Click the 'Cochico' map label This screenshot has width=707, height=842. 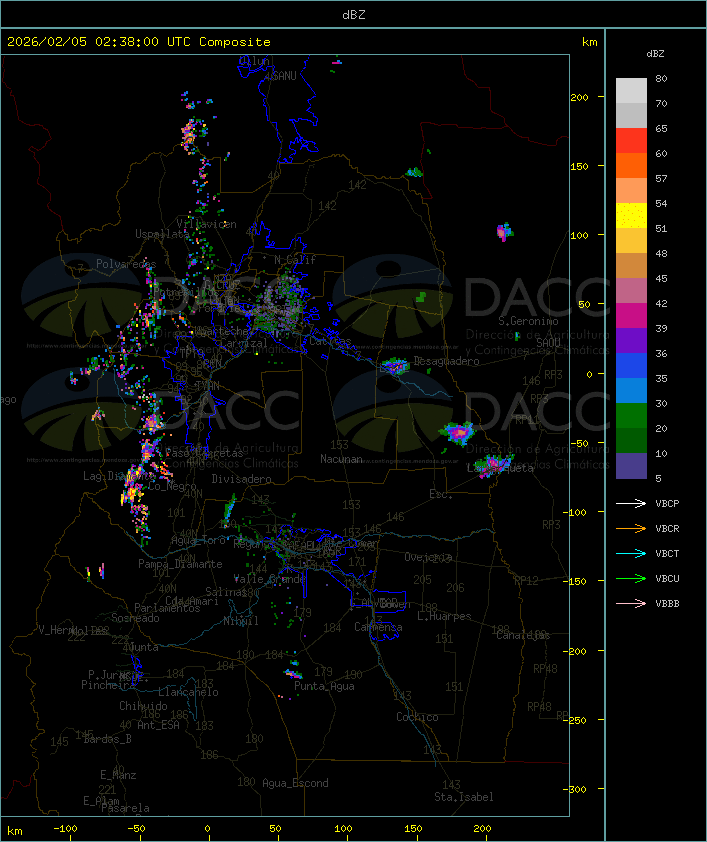(417, 717)
